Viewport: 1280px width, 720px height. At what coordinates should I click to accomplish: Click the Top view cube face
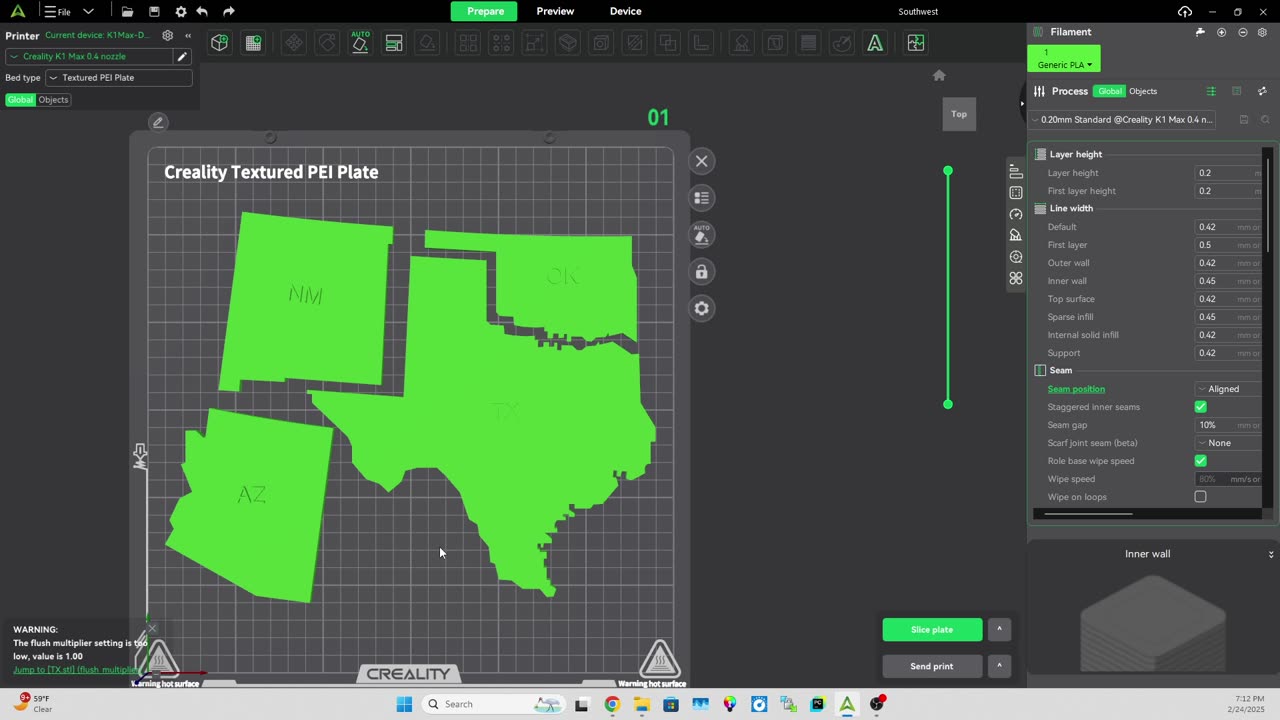pyautogui.click(x=959, y=114)
